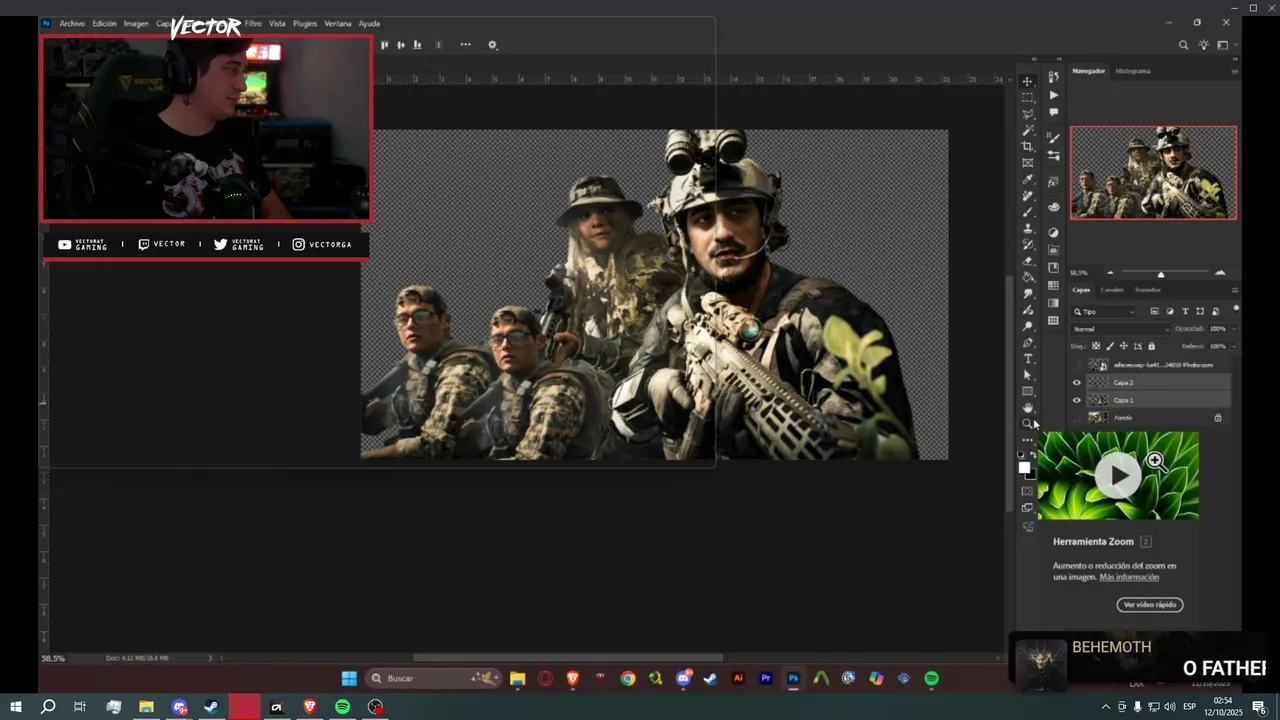The height and width of the screenshot is (720, 1280).
Task: Click the navigator zoom slider handle
Action: click(x=1161, y=273)
